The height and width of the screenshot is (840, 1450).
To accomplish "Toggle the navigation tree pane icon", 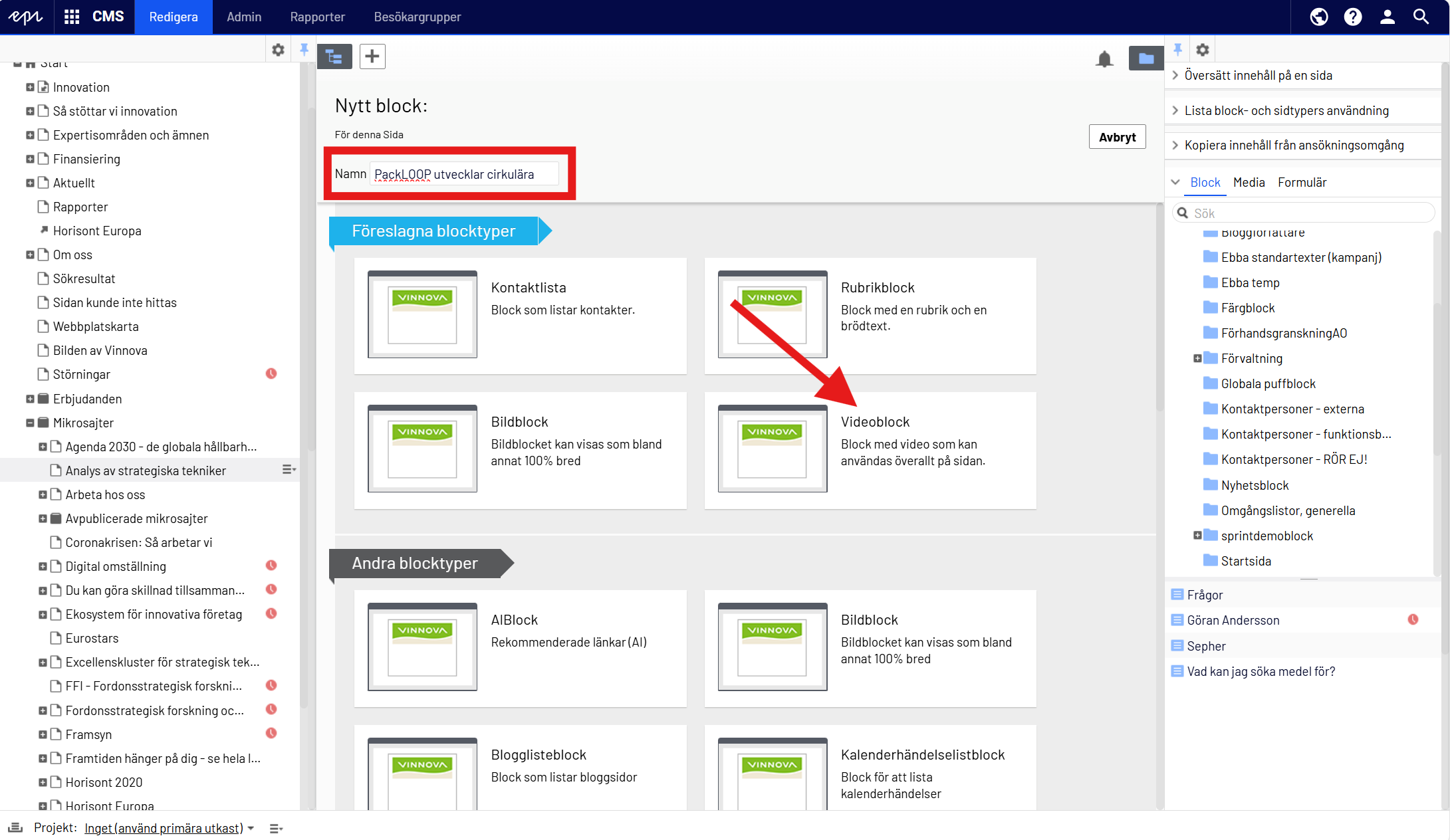I will coord(334,56).
